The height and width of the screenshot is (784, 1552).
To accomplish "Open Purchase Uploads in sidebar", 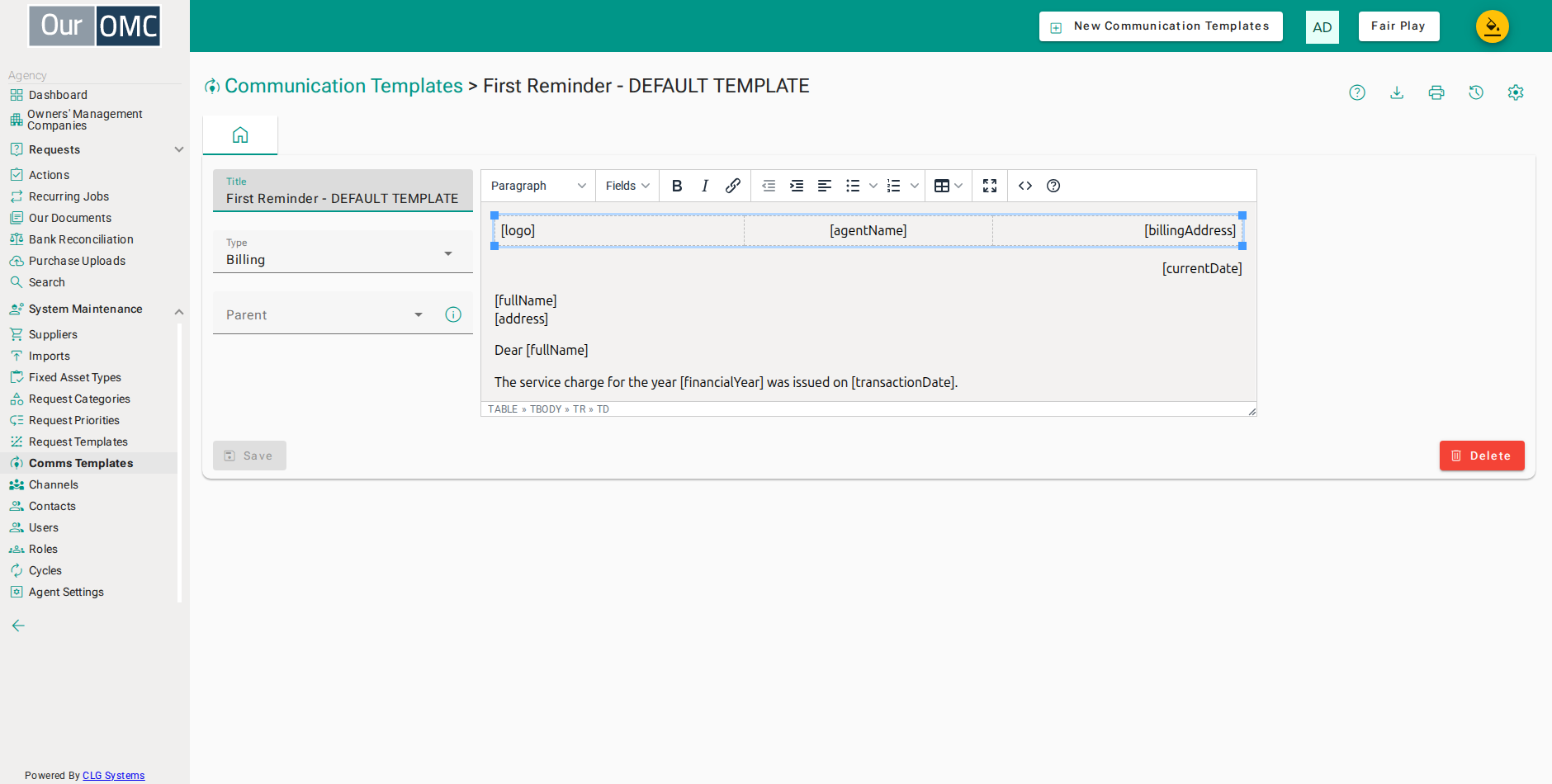I will [x=77, y=261].
